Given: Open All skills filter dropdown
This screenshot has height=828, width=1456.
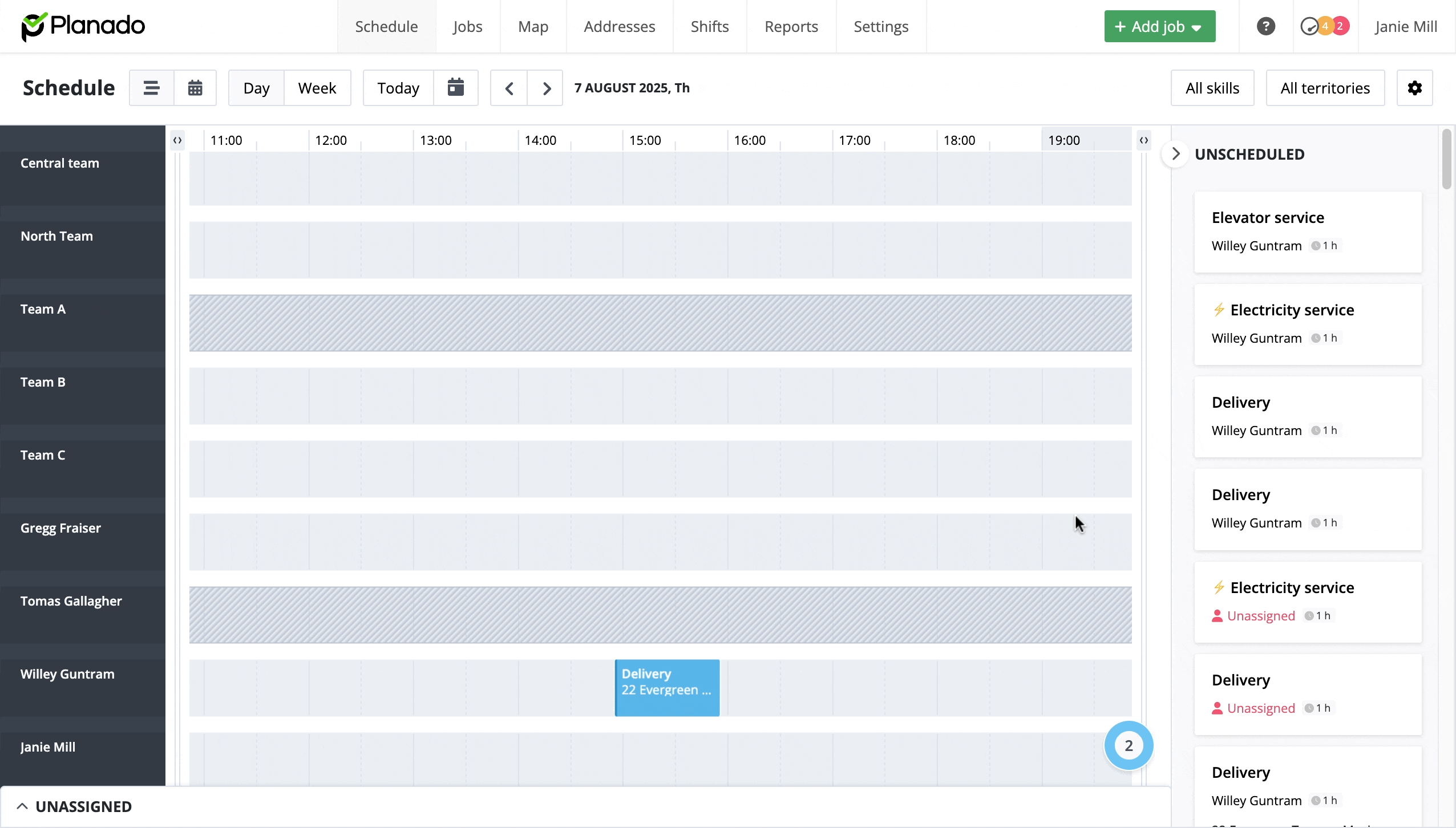Looking at the screenshot, I should (x=1212, y=88).
